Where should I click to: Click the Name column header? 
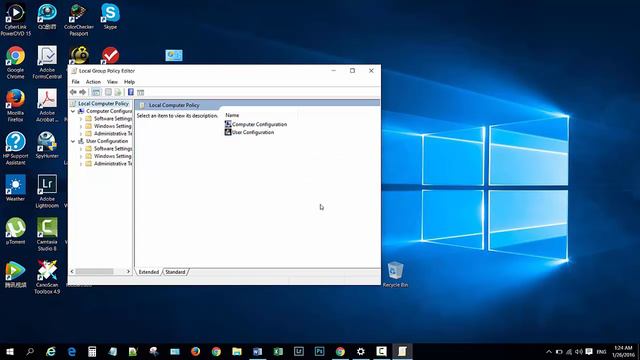tap(232, 116)
